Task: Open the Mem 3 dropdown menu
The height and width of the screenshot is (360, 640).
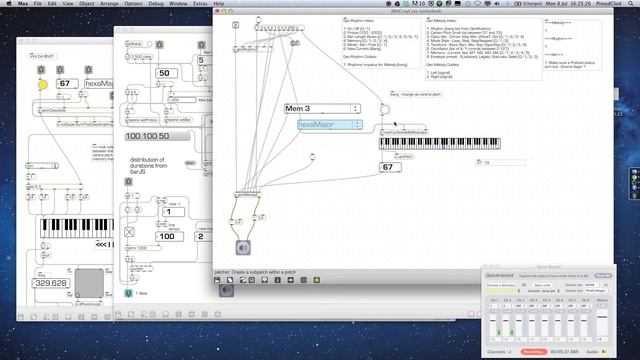Action: tap(322, 109)
